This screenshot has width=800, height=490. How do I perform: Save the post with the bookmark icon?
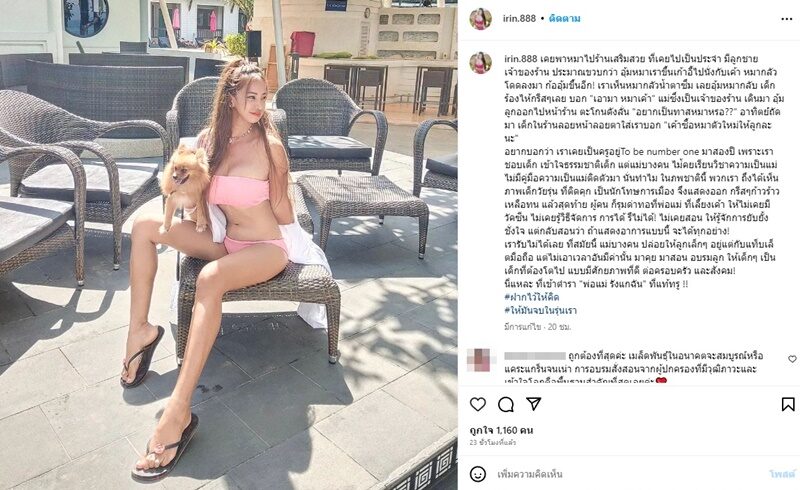coord(788,404)
